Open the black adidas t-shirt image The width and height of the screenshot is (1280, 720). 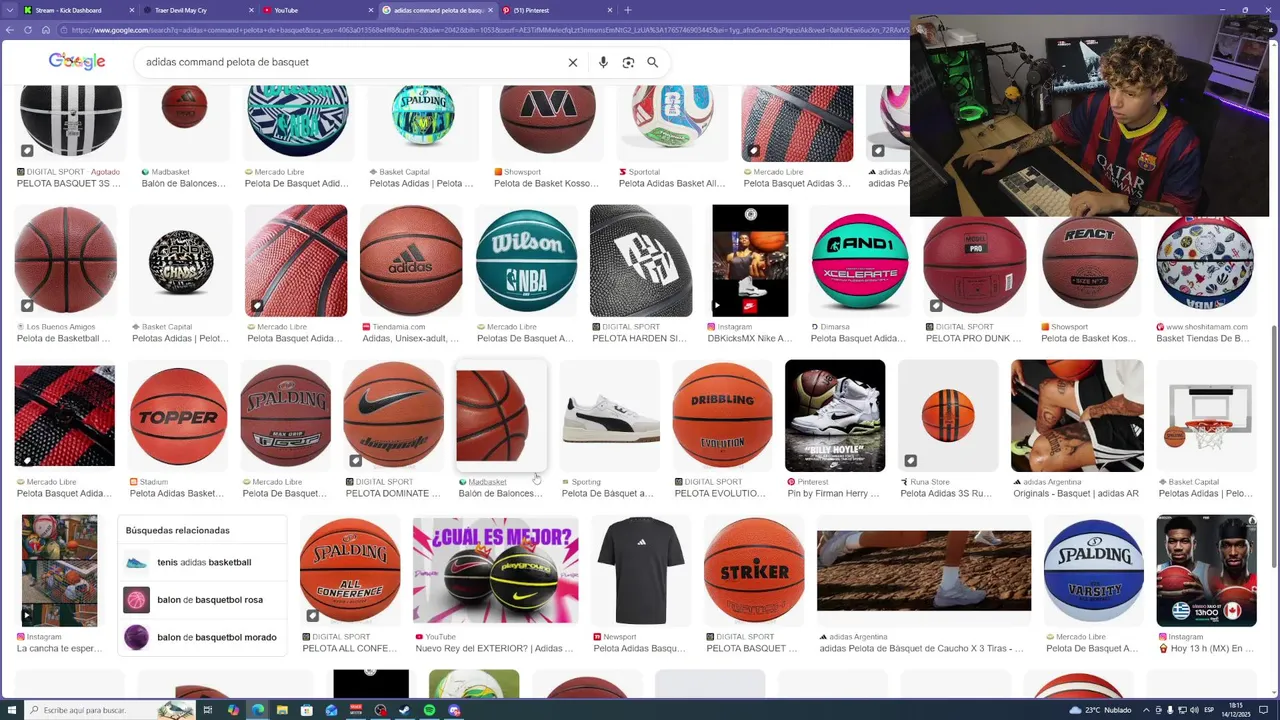(641, 570)
